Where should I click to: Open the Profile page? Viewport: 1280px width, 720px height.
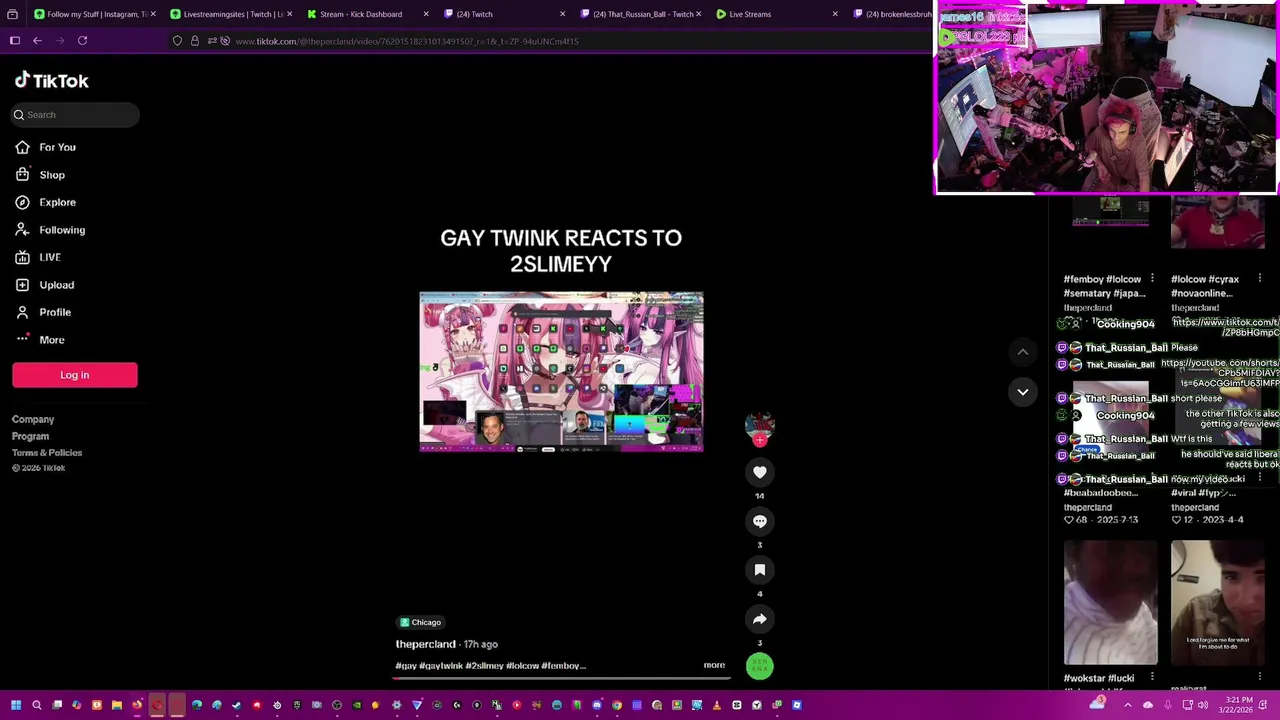click(43, 312)
